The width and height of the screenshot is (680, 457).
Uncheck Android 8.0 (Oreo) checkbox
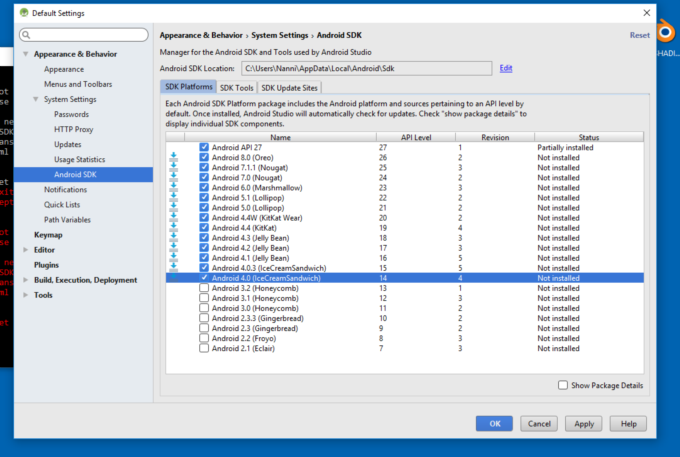[204, 157]
